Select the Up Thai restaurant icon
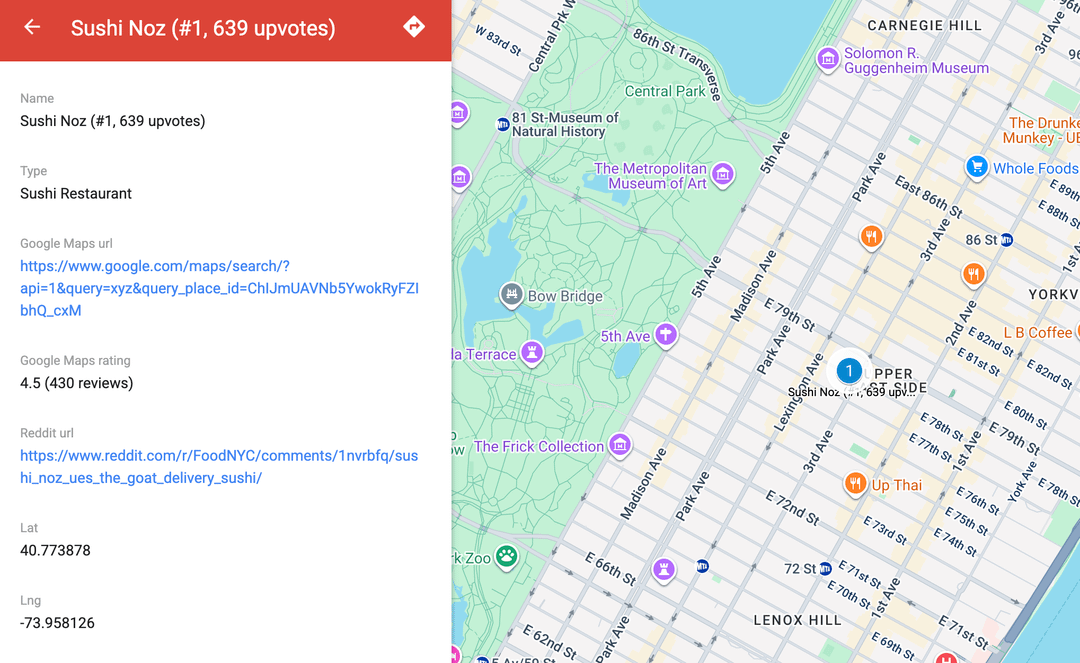This screenshot has height=663, width=1080. click(x=855, y=485)
